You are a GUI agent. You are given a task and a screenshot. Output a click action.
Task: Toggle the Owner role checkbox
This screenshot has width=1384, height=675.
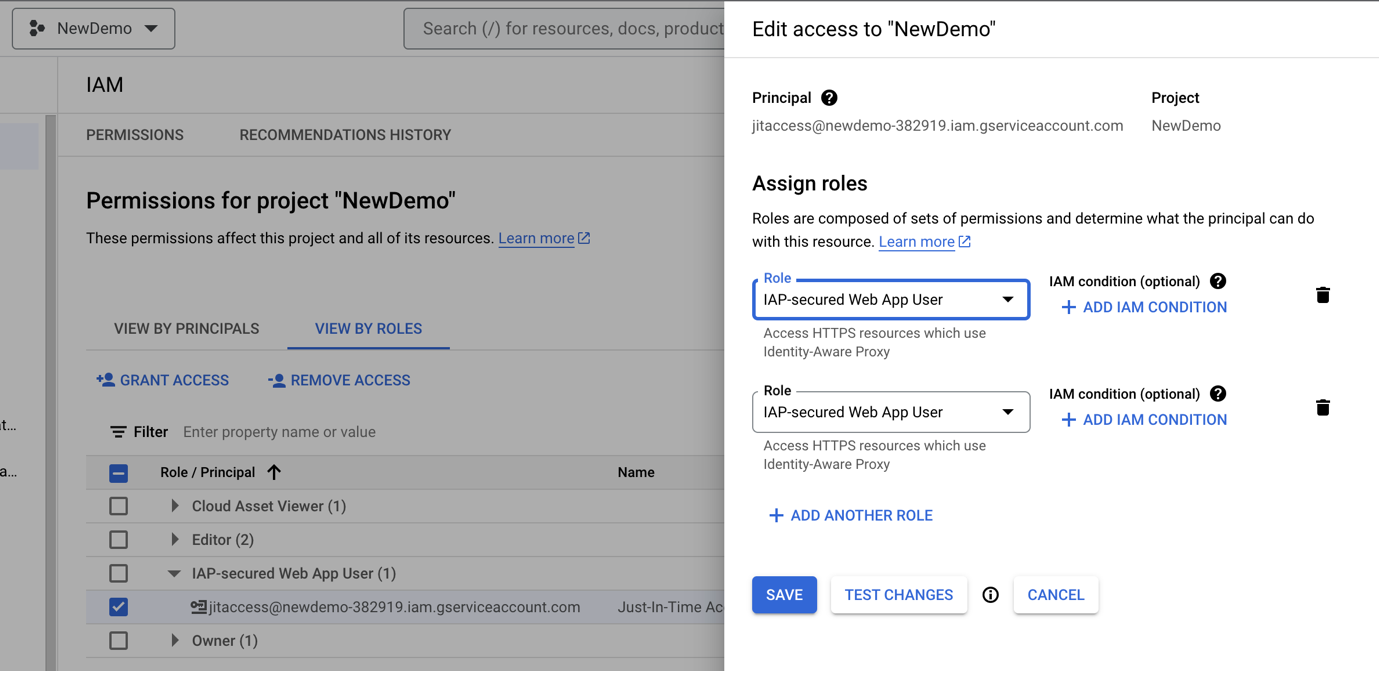pyautogui.click(x=119, y=641)
